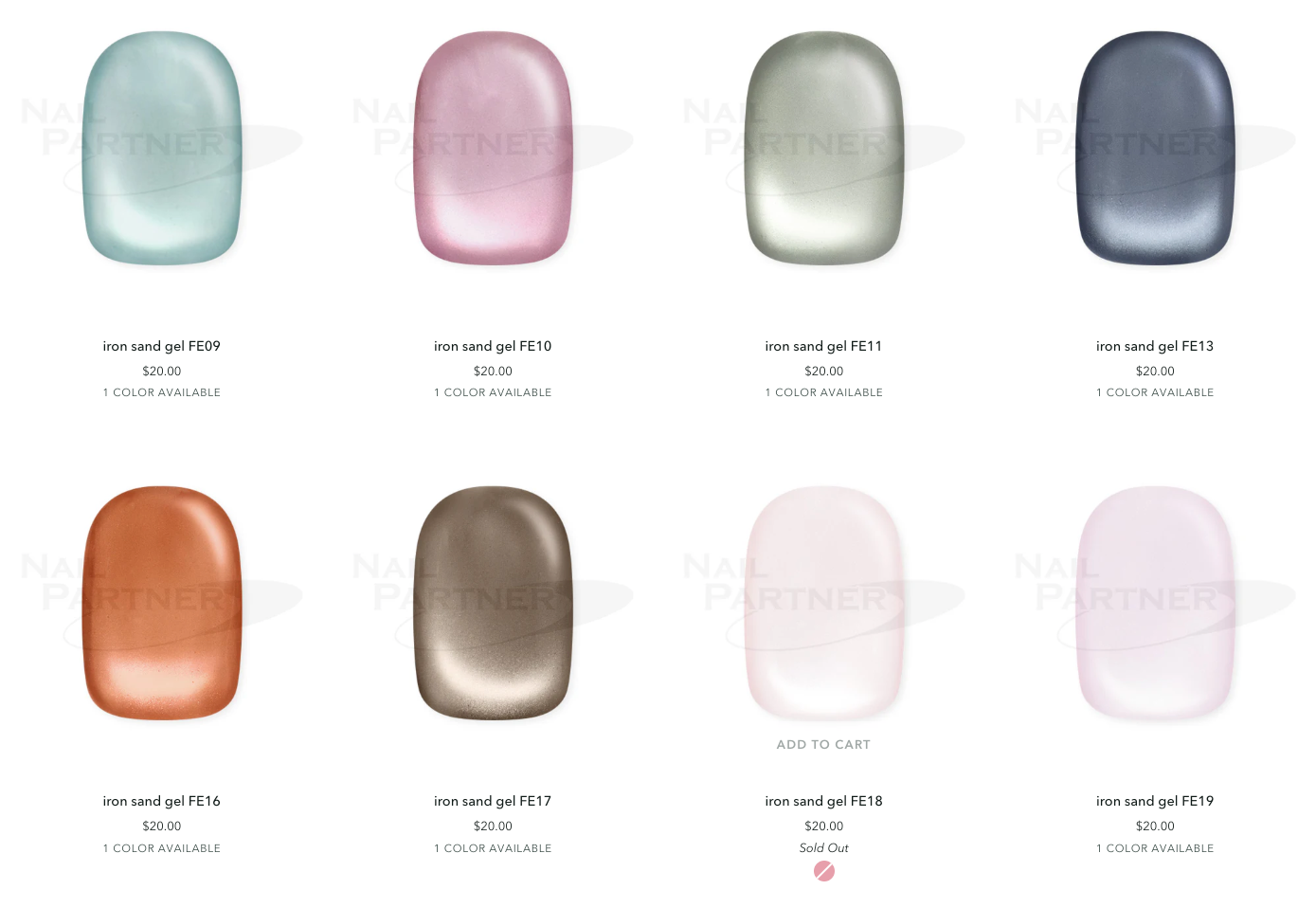1316x908 pixels.
Task: Open the FE19 pale lilac nail image
Action: coord(1155,603)
